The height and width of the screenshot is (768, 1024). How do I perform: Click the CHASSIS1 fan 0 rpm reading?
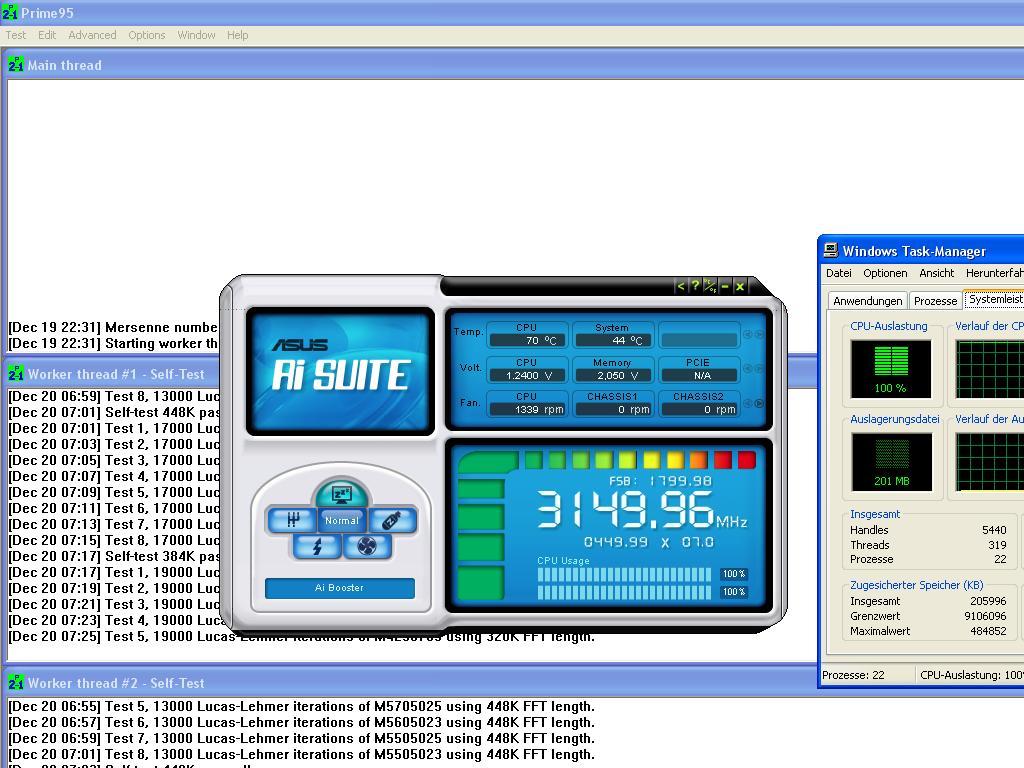(613, 409)
